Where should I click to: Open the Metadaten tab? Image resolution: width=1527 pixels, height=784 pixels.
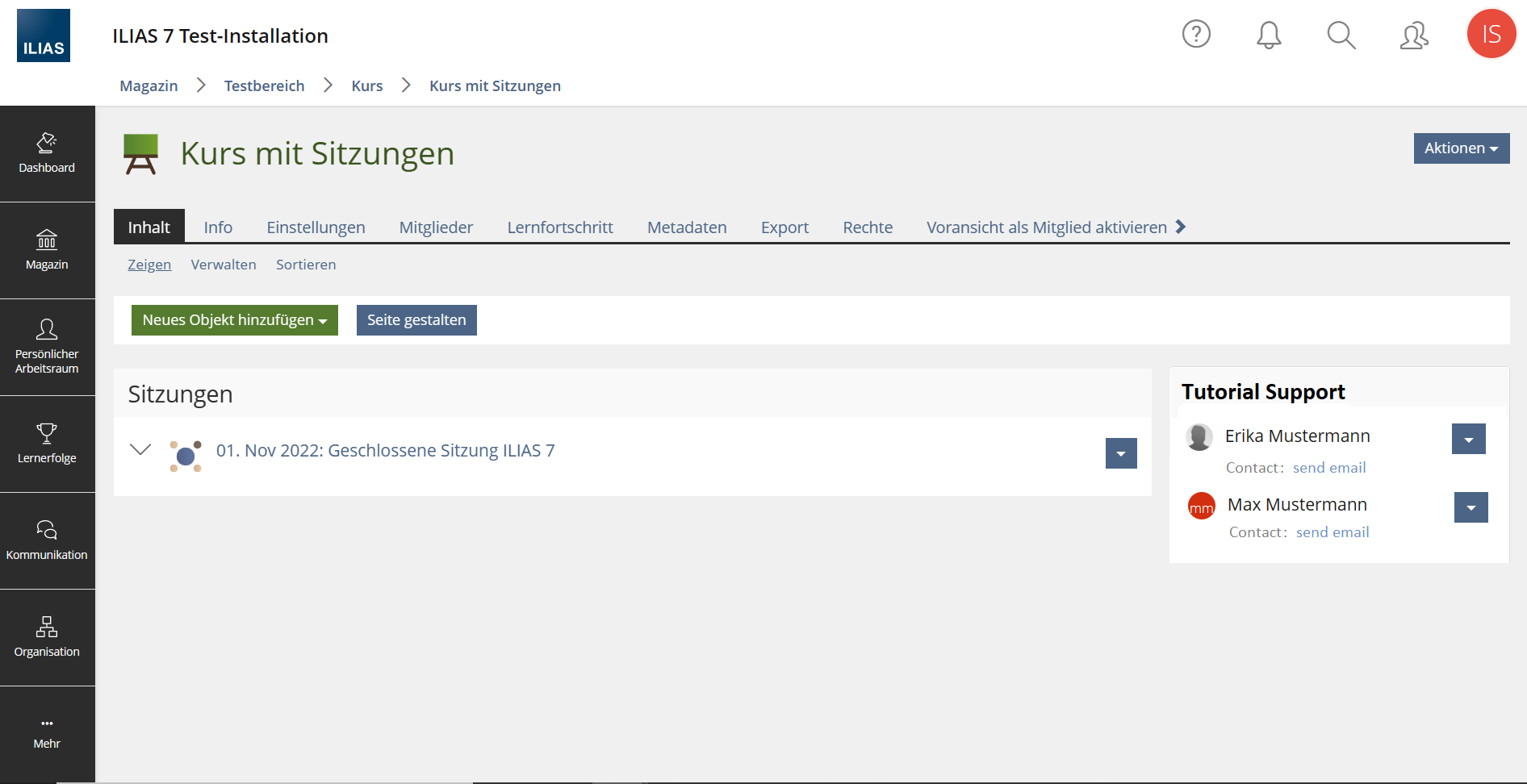687,227
